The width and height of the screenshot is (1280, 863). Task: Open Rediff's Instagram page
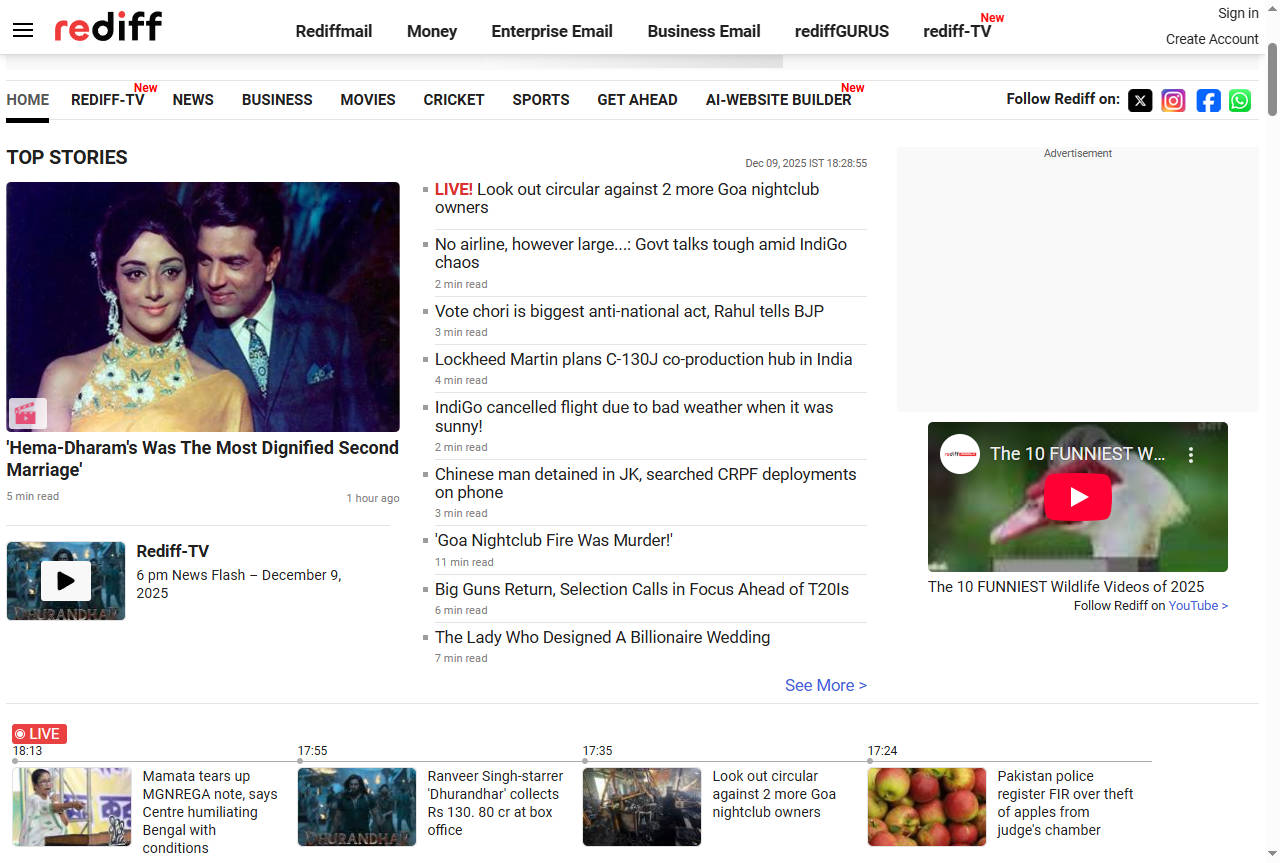[x=1173, y=100]
